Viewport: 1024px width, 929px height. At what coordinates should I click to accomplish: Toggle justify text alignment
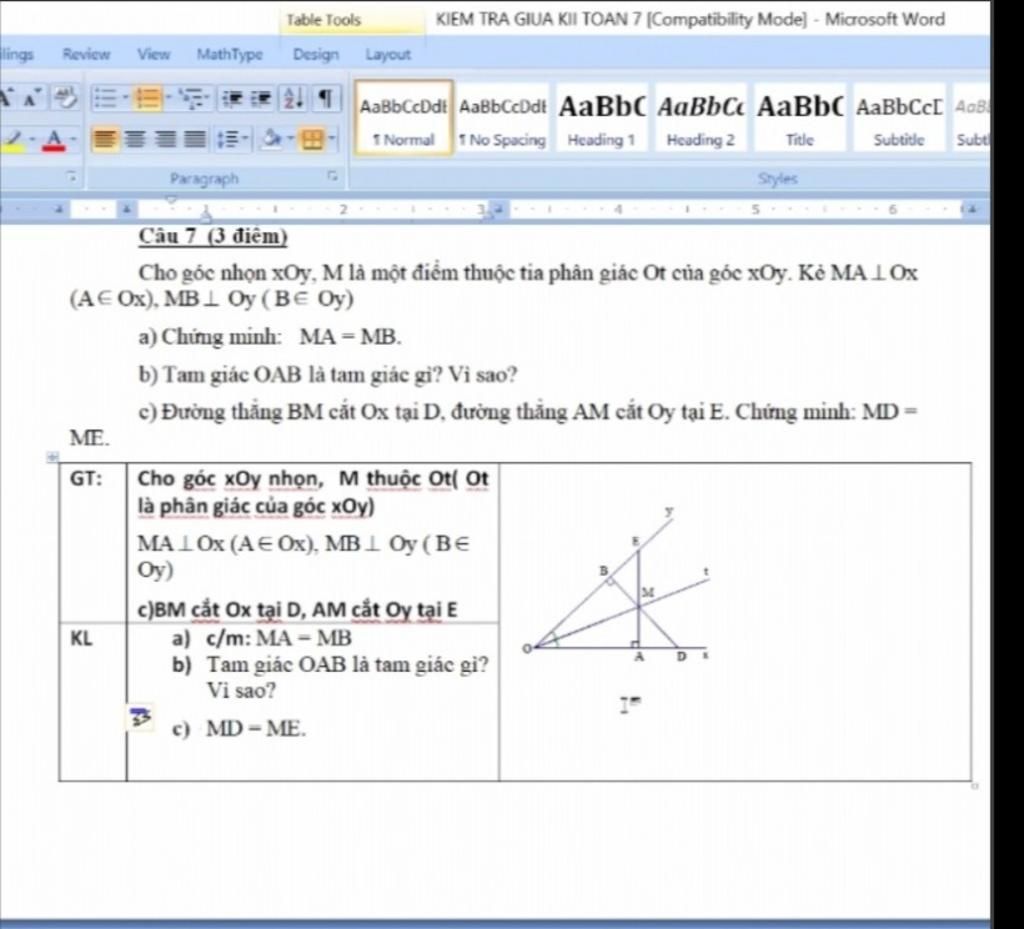[x=194, y=139]
